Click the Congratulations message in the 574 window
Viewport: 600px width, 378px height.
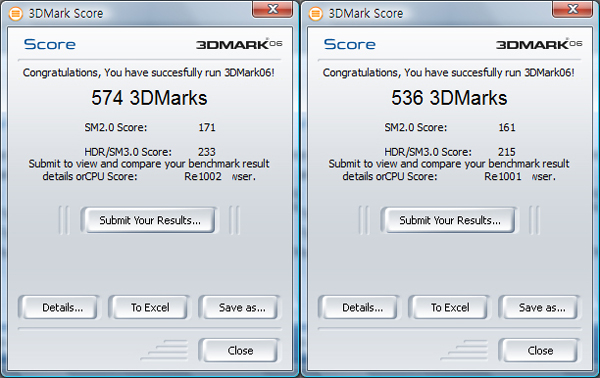point(148,73)
